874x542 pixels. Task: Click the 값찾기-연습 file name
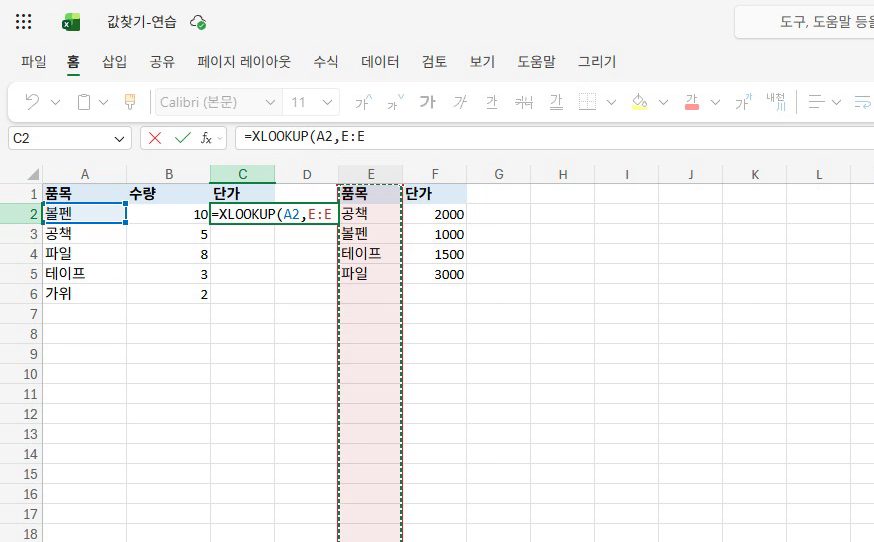[x=142, y=22]
